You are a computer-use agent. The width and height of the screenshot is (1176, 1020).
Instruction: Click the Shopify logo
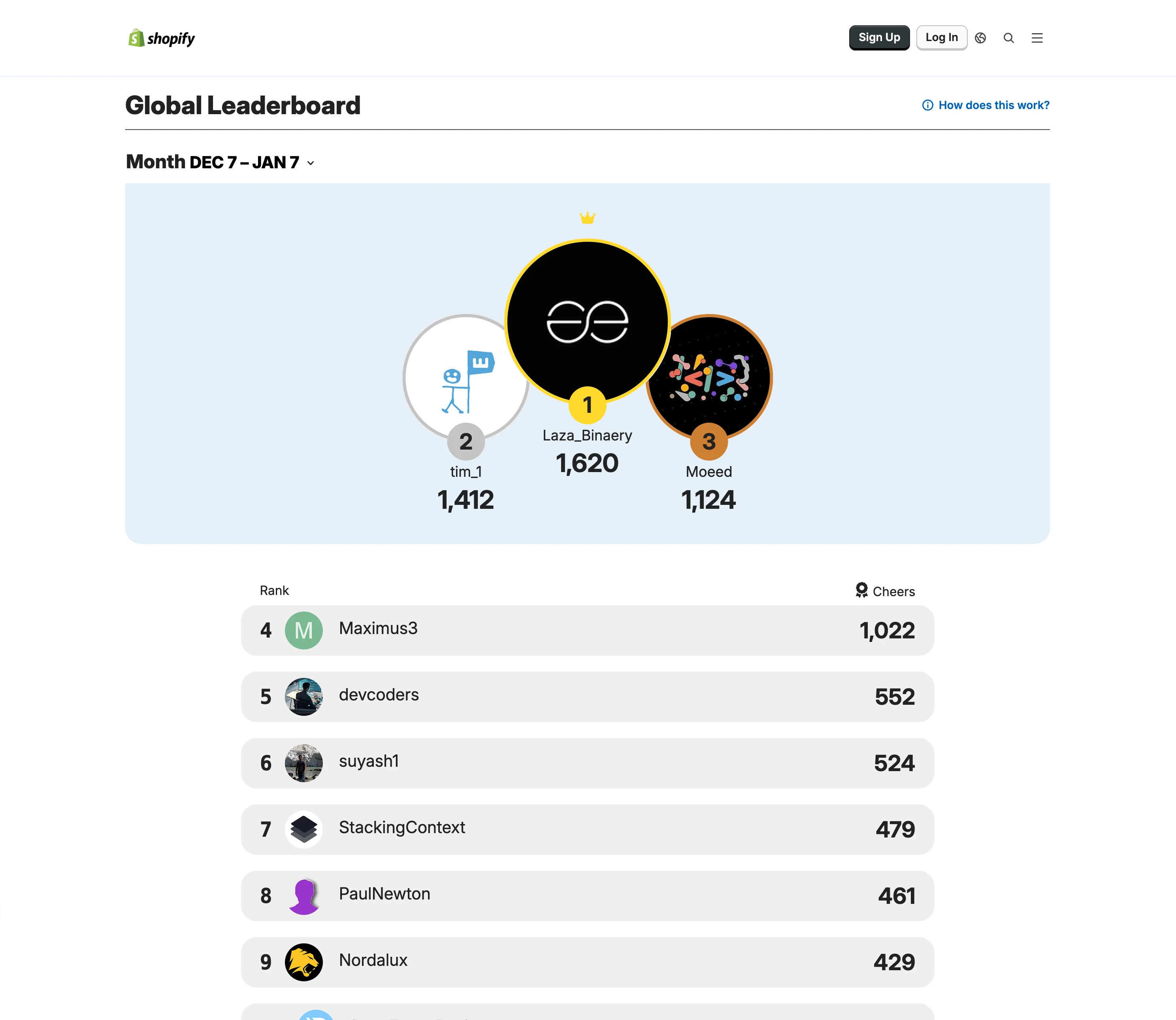(x=162, y=38)
